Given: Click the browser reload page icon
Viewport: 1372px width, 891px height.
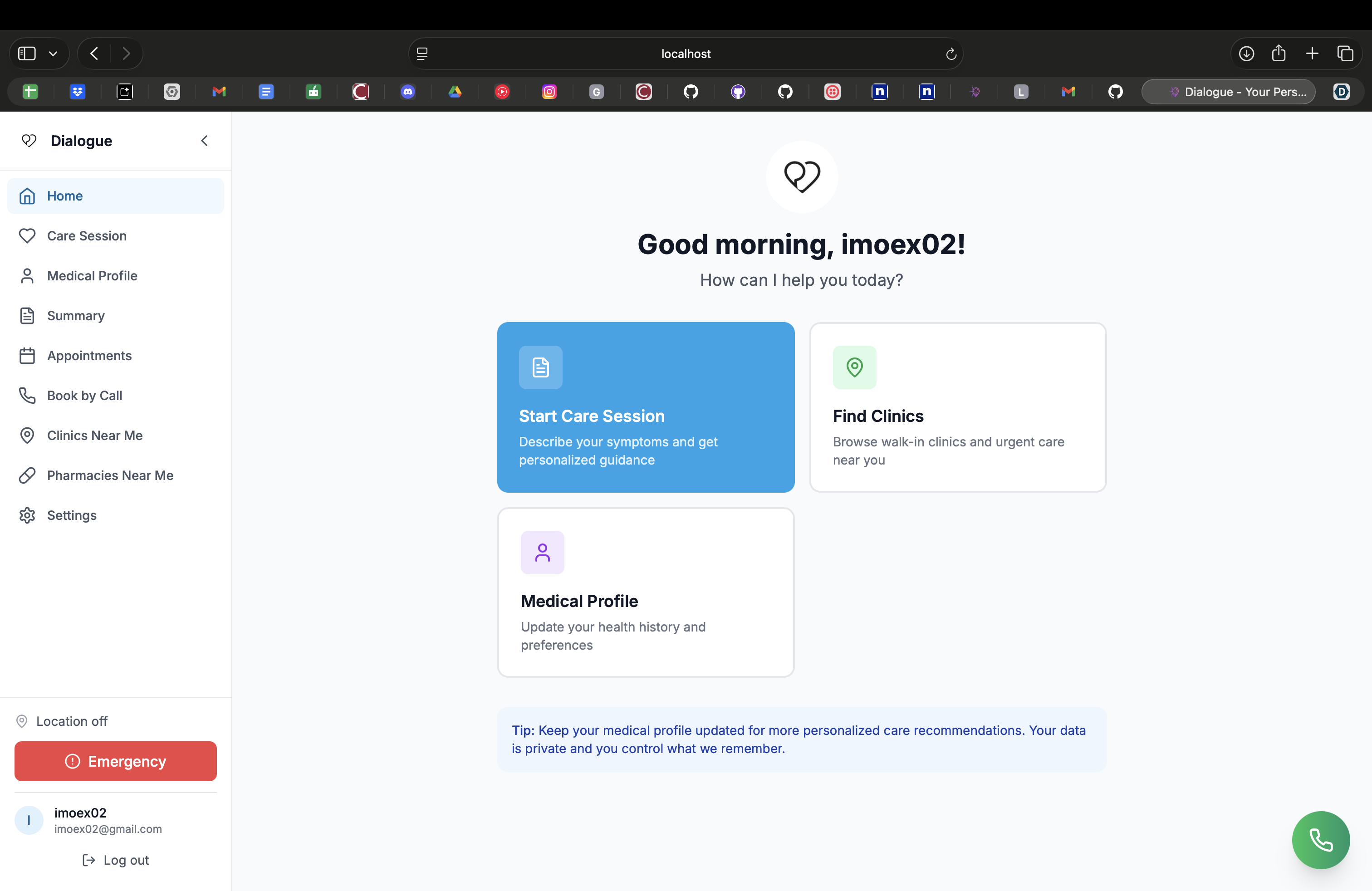Looking at the screenshot, I should (x=951, y=54).
